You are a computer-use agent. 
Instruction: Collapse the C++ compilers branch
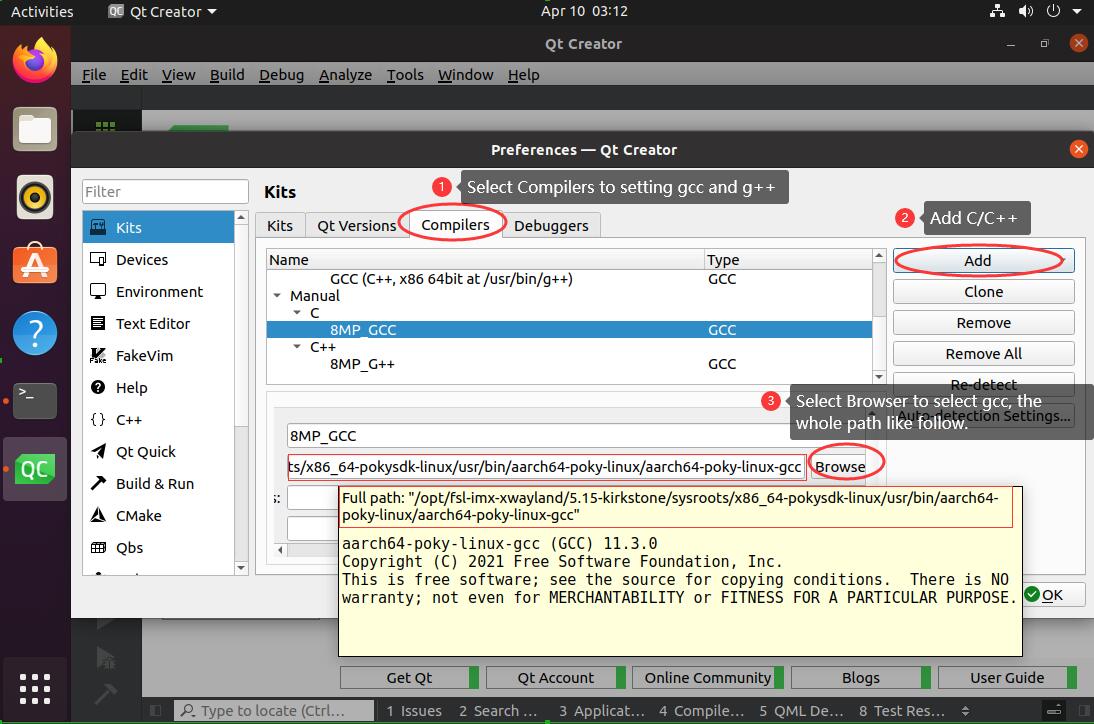coord(297,347)
